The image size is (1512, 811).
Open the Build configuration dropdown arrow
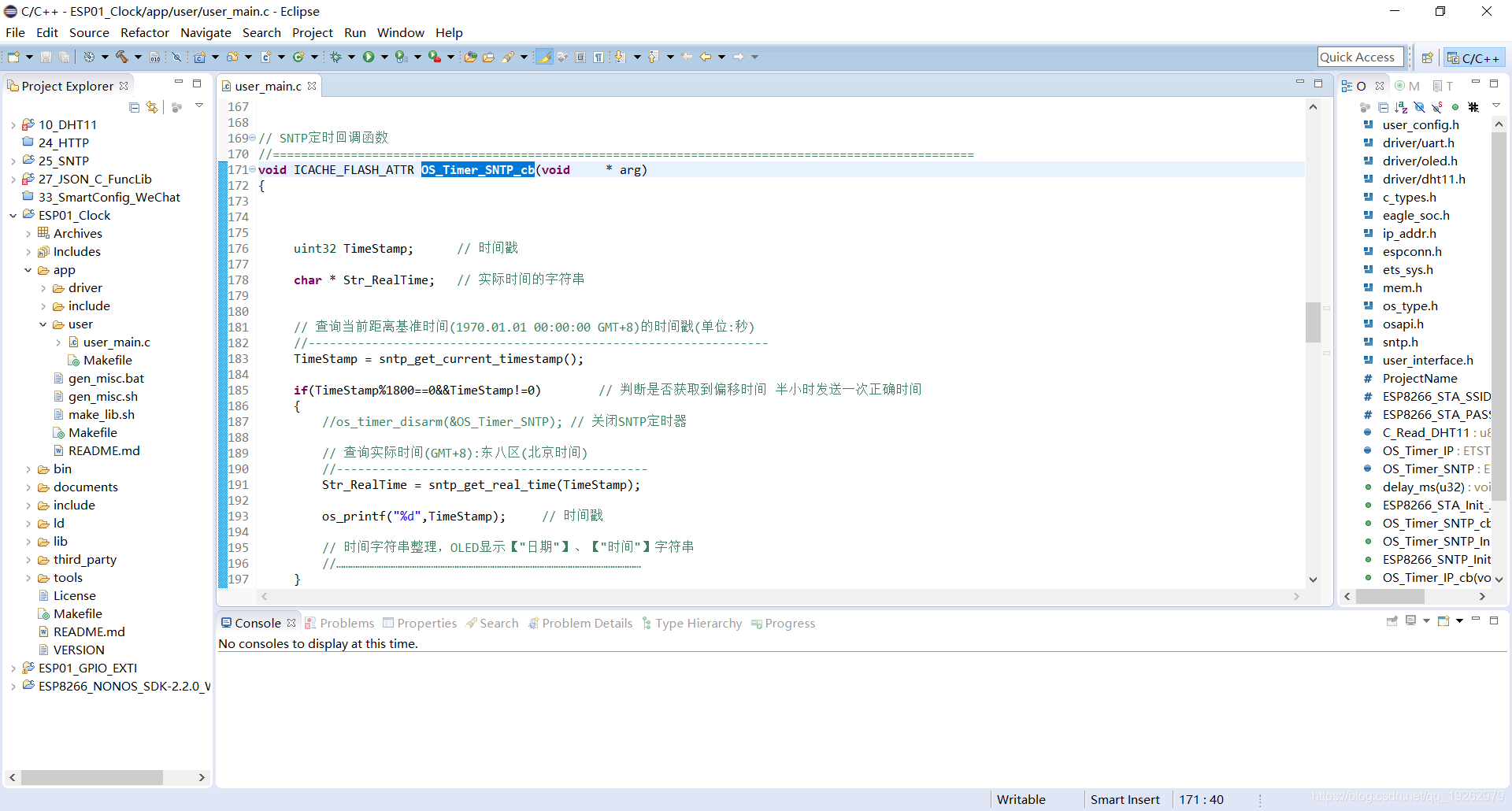[x=138, y=57]
